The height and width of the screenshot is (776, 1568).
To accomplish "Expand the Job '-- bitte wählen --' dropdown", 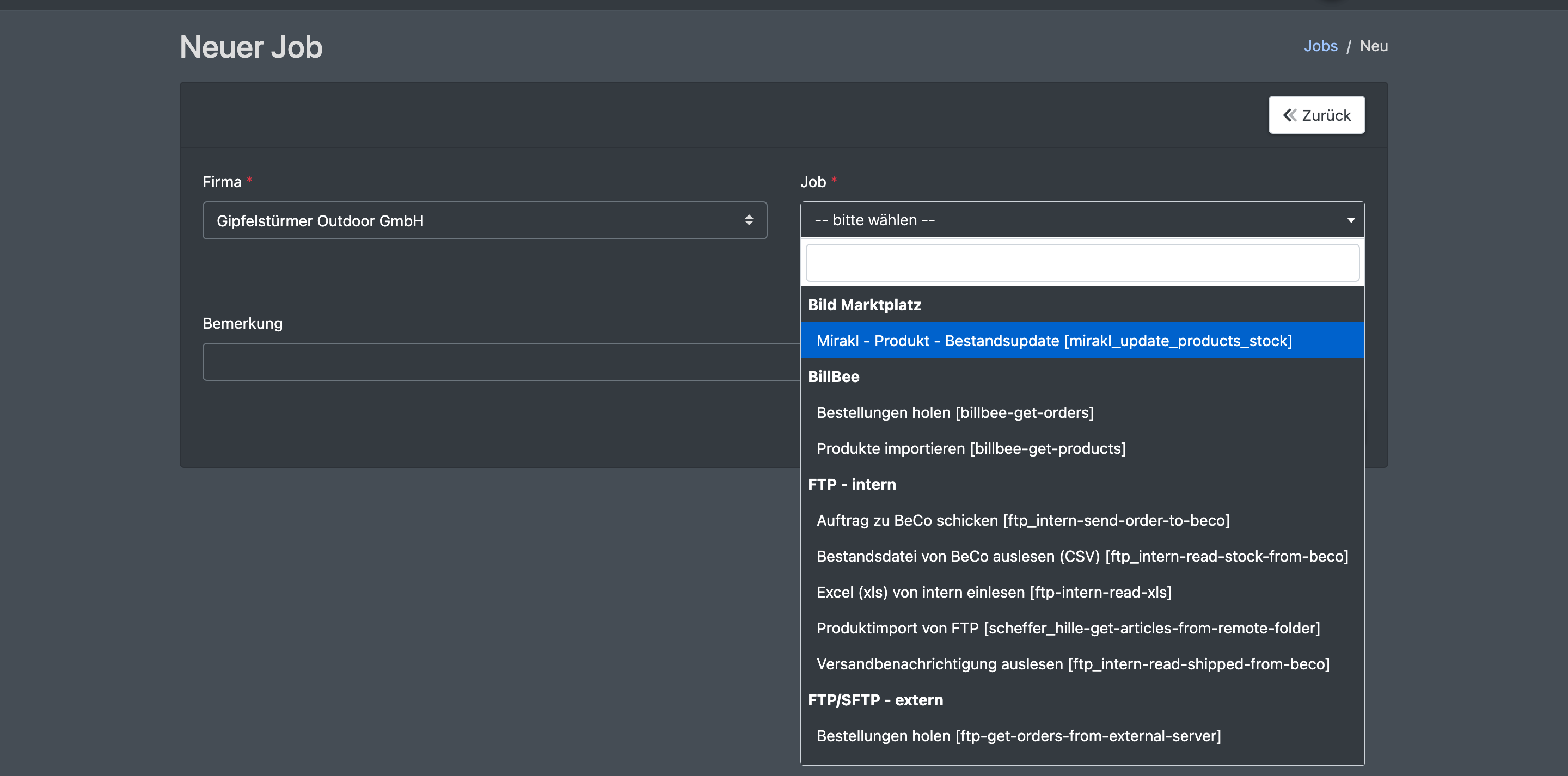I will (x=1082, y=220).
